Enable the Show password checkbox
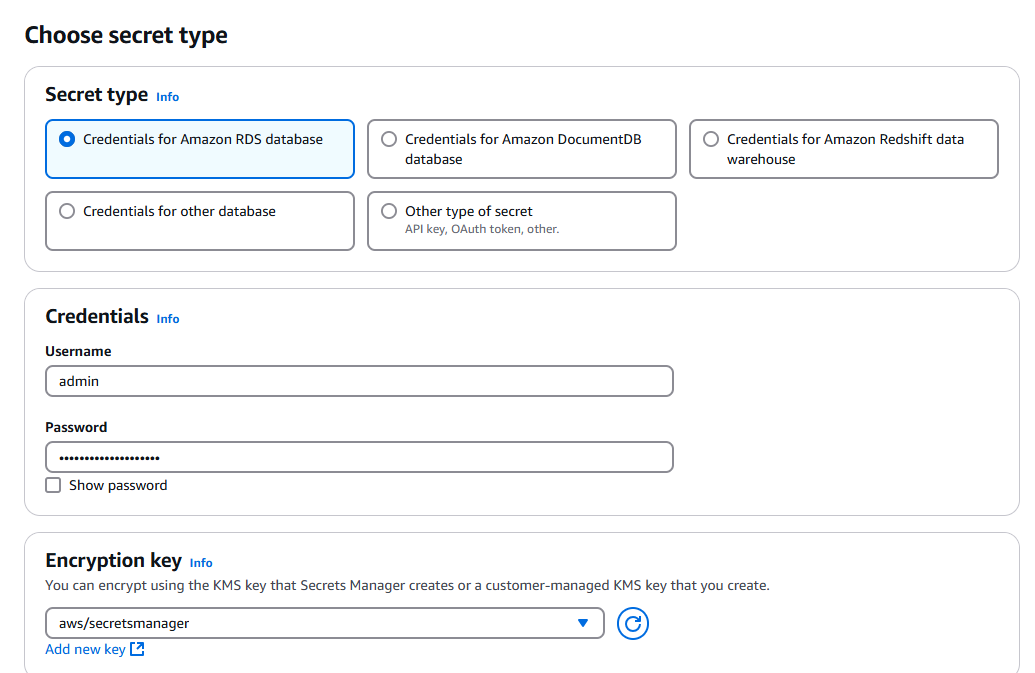The width and height of the screenshot is (1035, 673). tap(53, 485)
